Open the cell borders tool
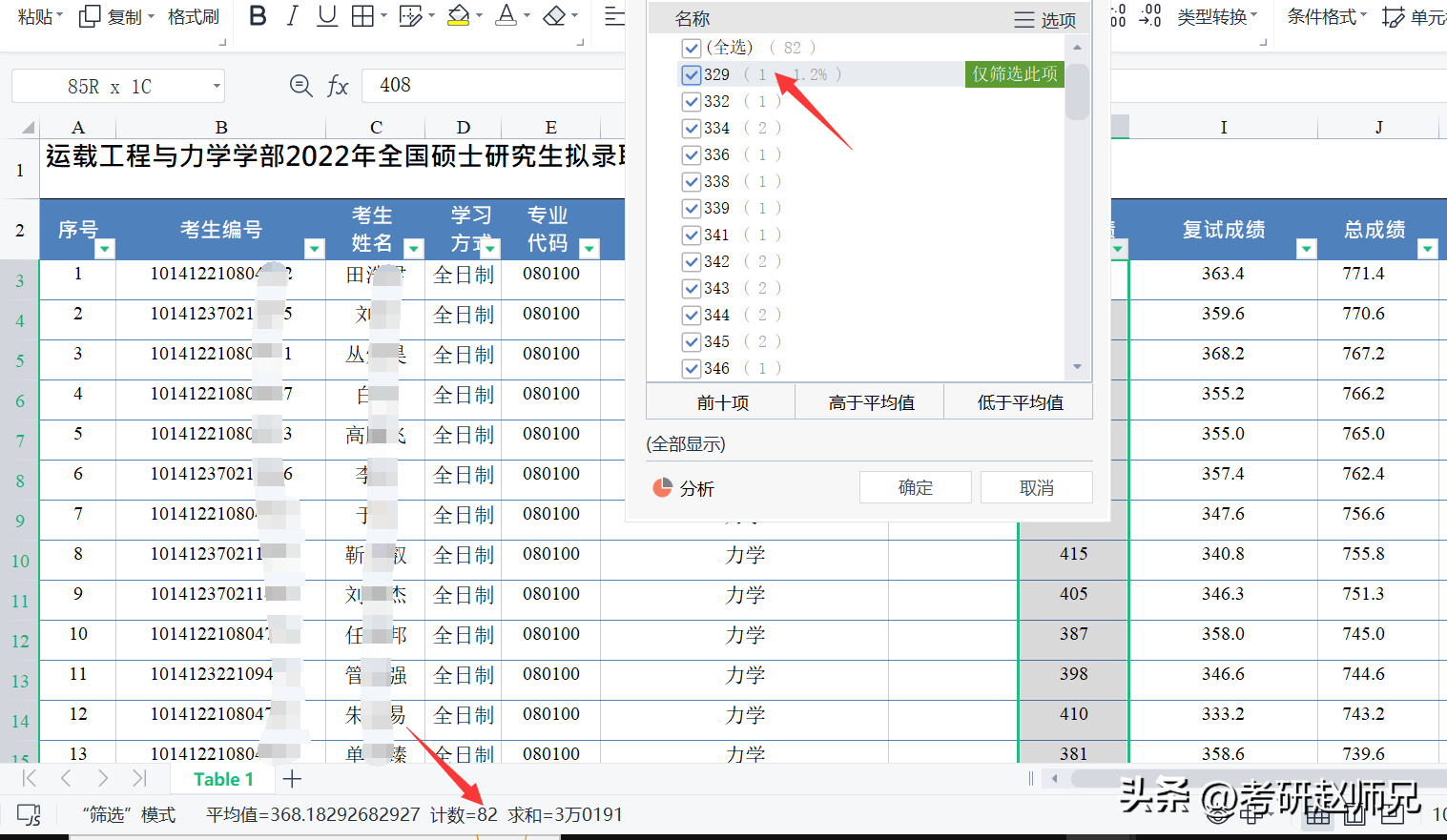The height and width of the screenshot is (840, 1447). point(362,16)
